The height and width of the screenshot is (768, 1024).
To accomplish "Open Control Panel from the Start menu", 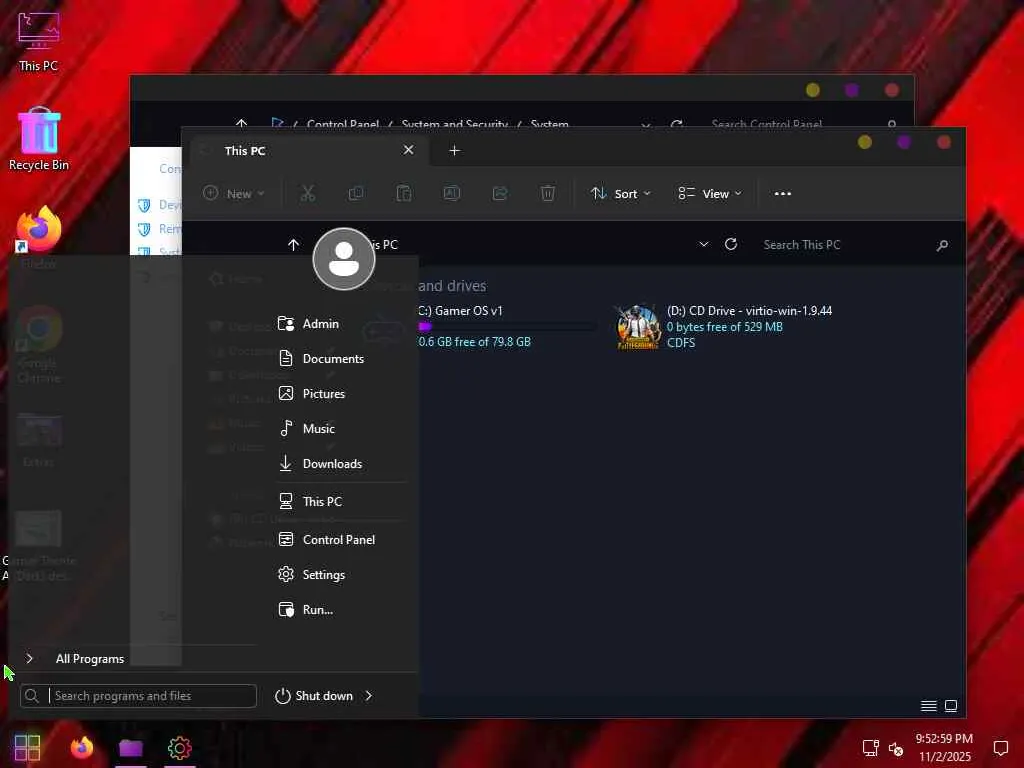I will (327, 539).
